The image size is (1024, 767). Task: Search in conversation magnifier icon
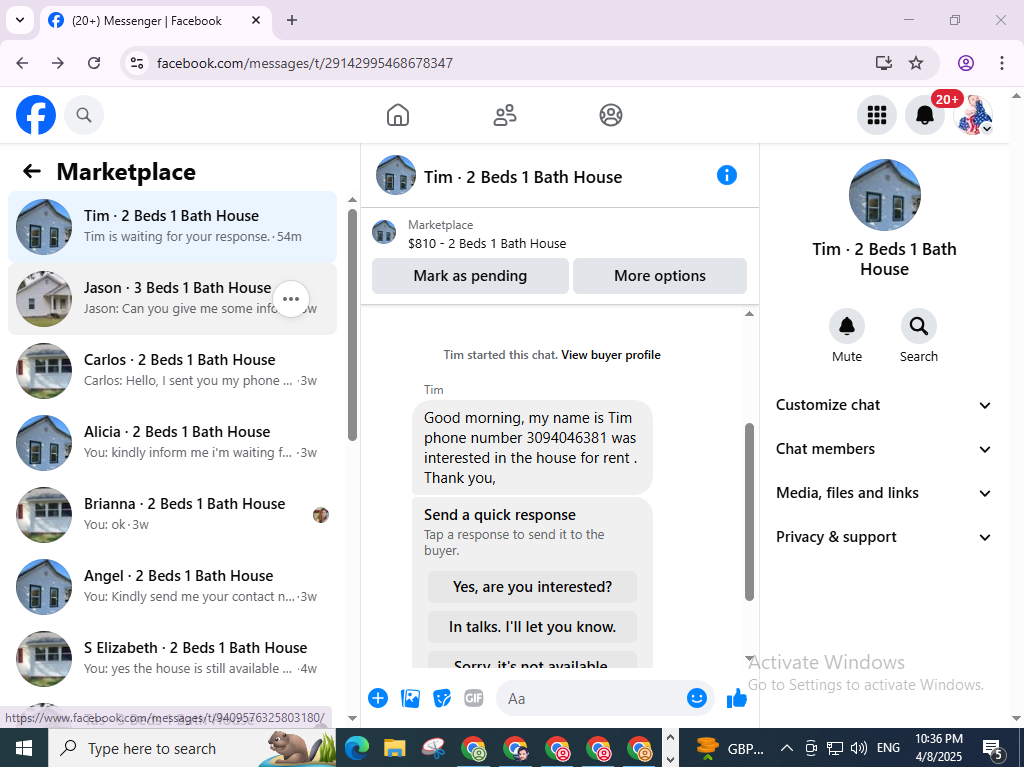tap(918, 325)
